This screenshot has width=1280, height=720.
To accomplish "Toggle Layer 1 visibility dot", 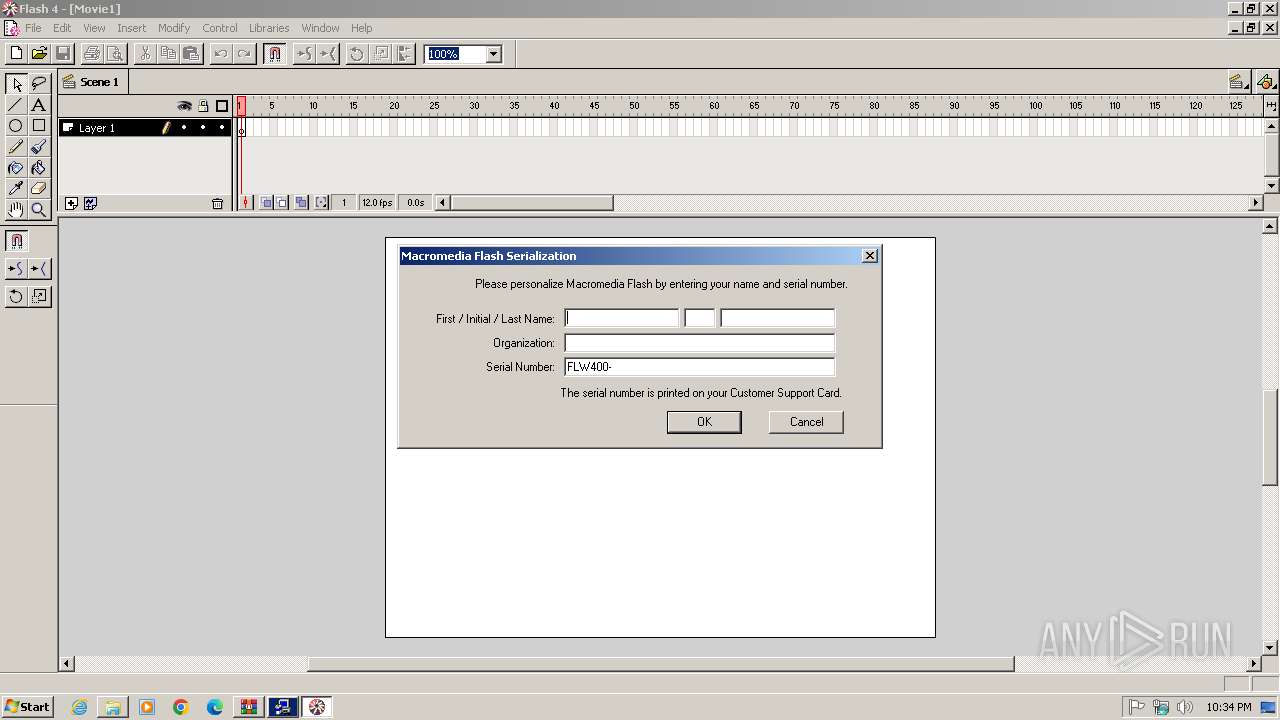I will (x=184, y=127).
